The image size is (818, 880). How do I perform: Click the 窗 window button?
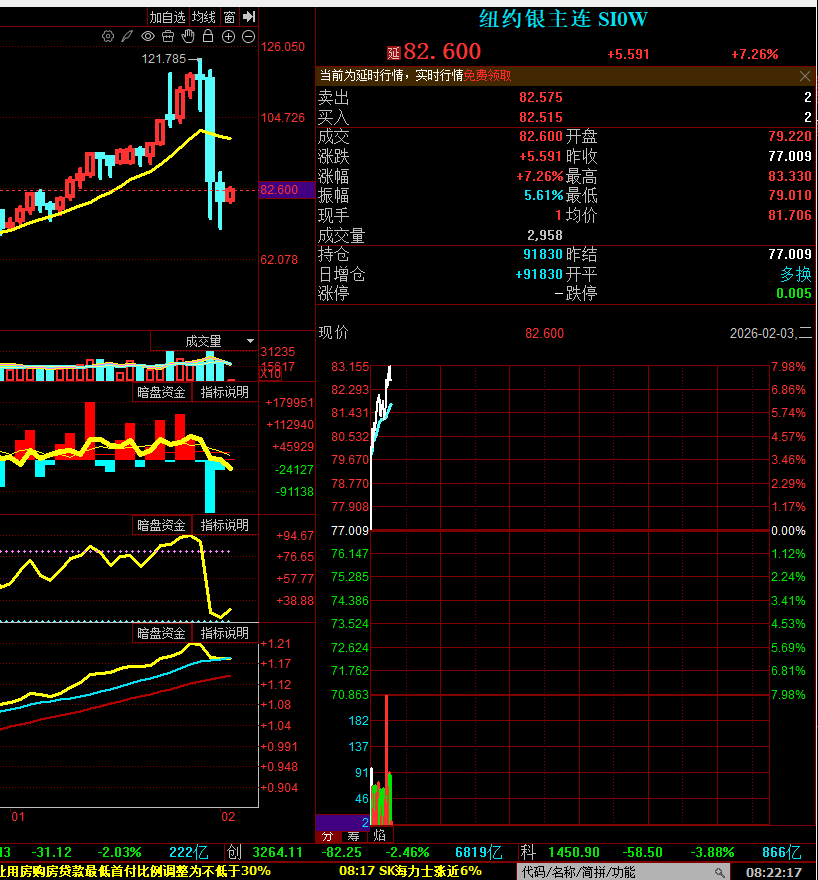pos(229,17)
